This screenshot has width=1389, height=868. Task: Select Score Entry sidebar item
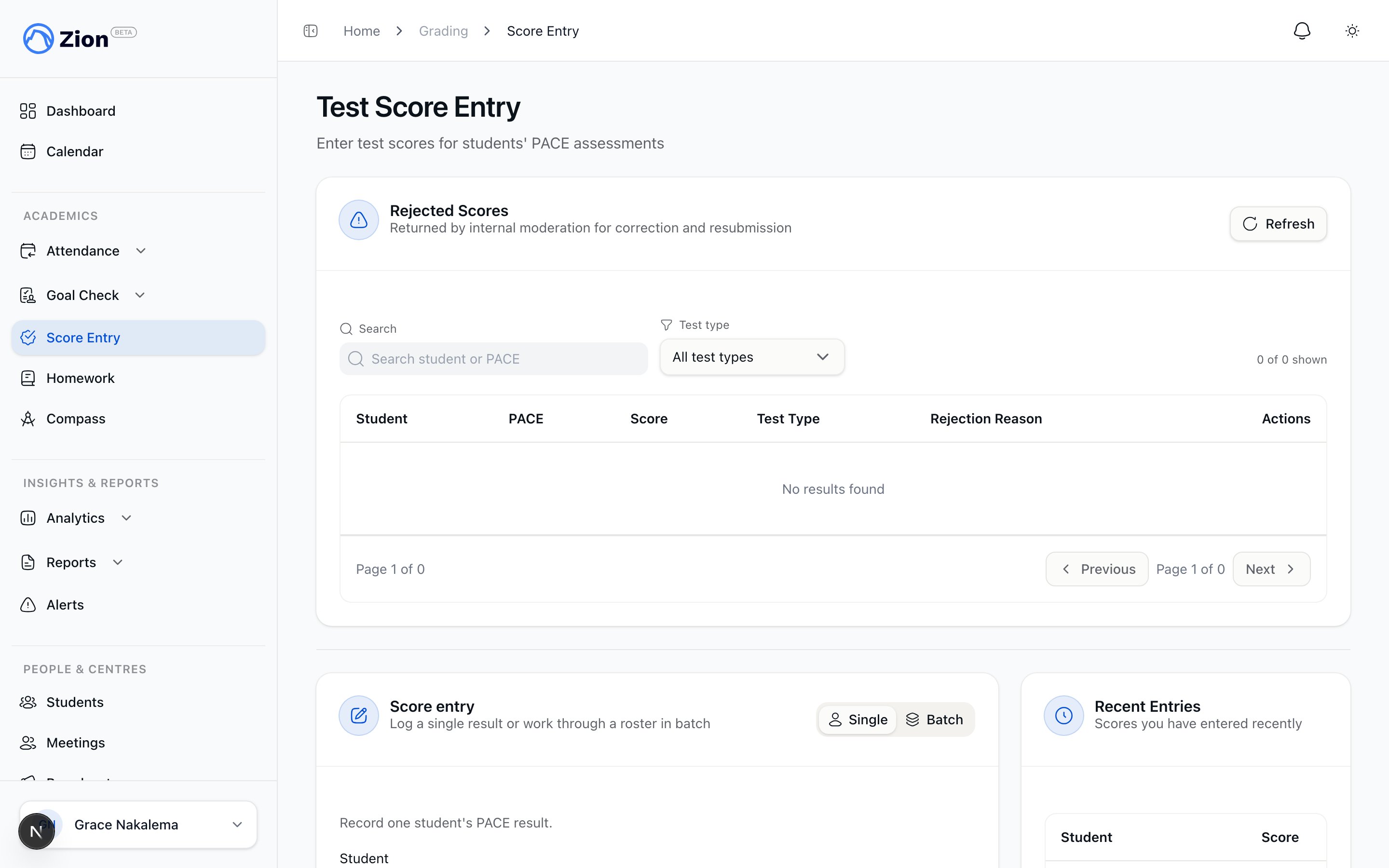point(138,338)
